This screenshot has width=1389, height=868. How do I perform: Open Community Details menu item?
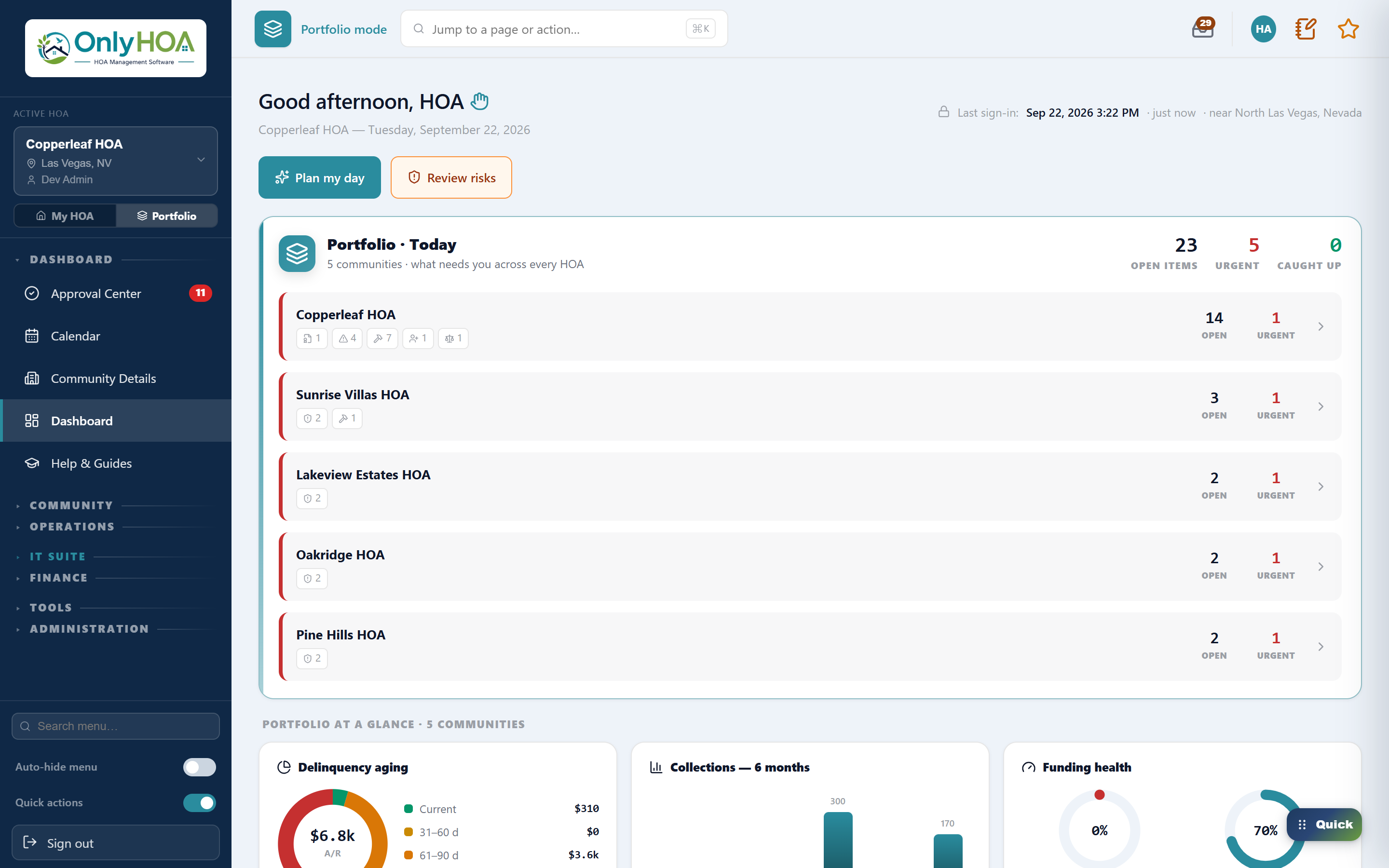(115, 379)
